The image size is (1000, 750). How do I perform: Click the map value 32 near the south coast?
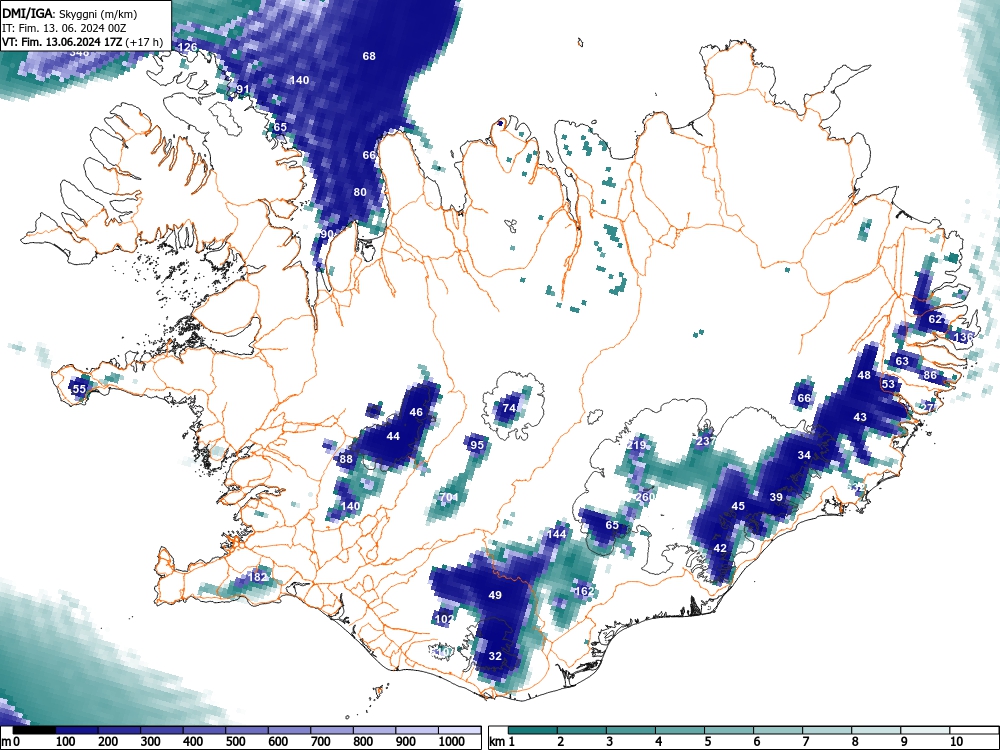[x=495, y=655]
